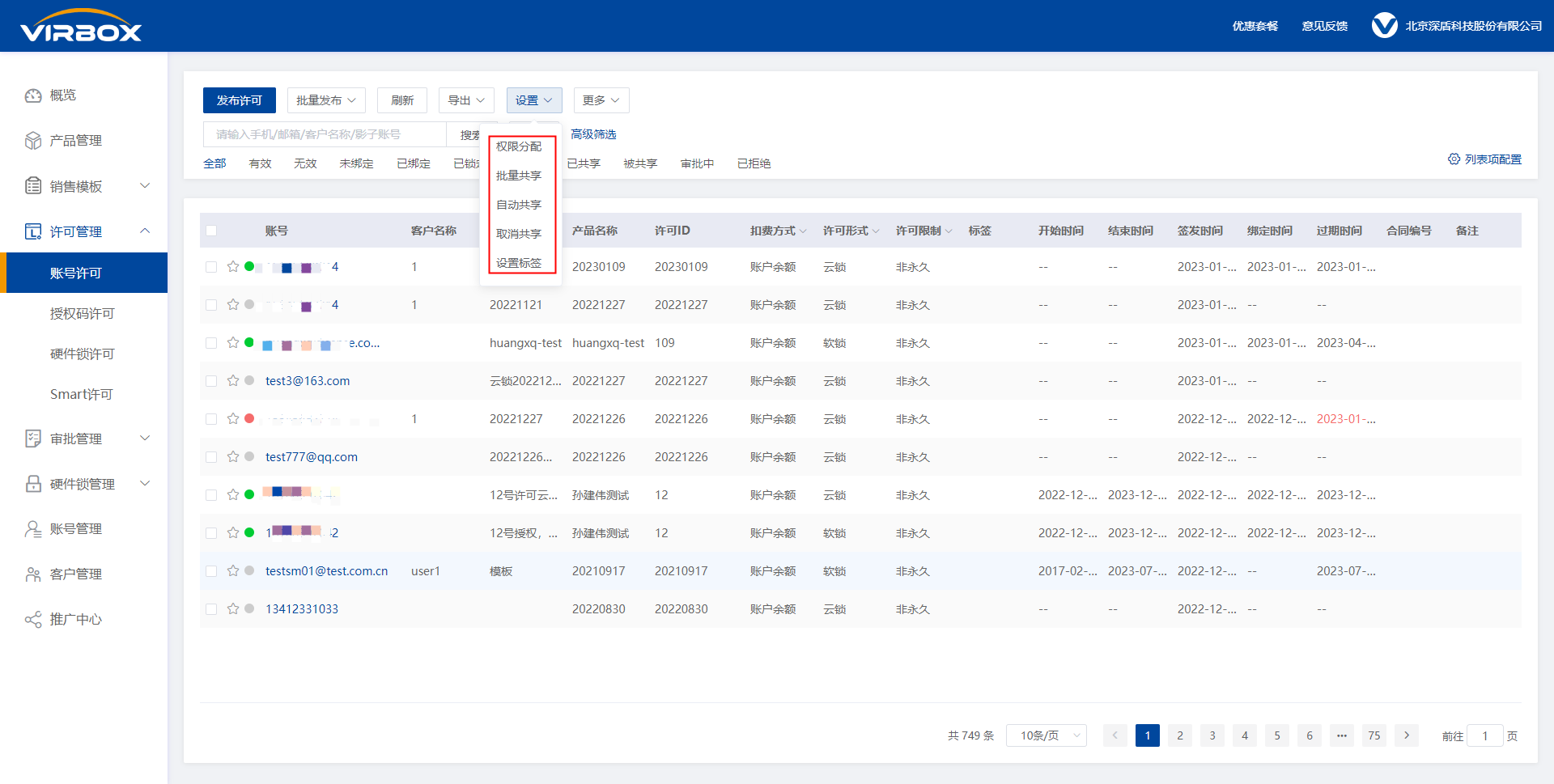Star the test3@163.com row
This screenshot has height=784, width=1554.
coord(233,380)
